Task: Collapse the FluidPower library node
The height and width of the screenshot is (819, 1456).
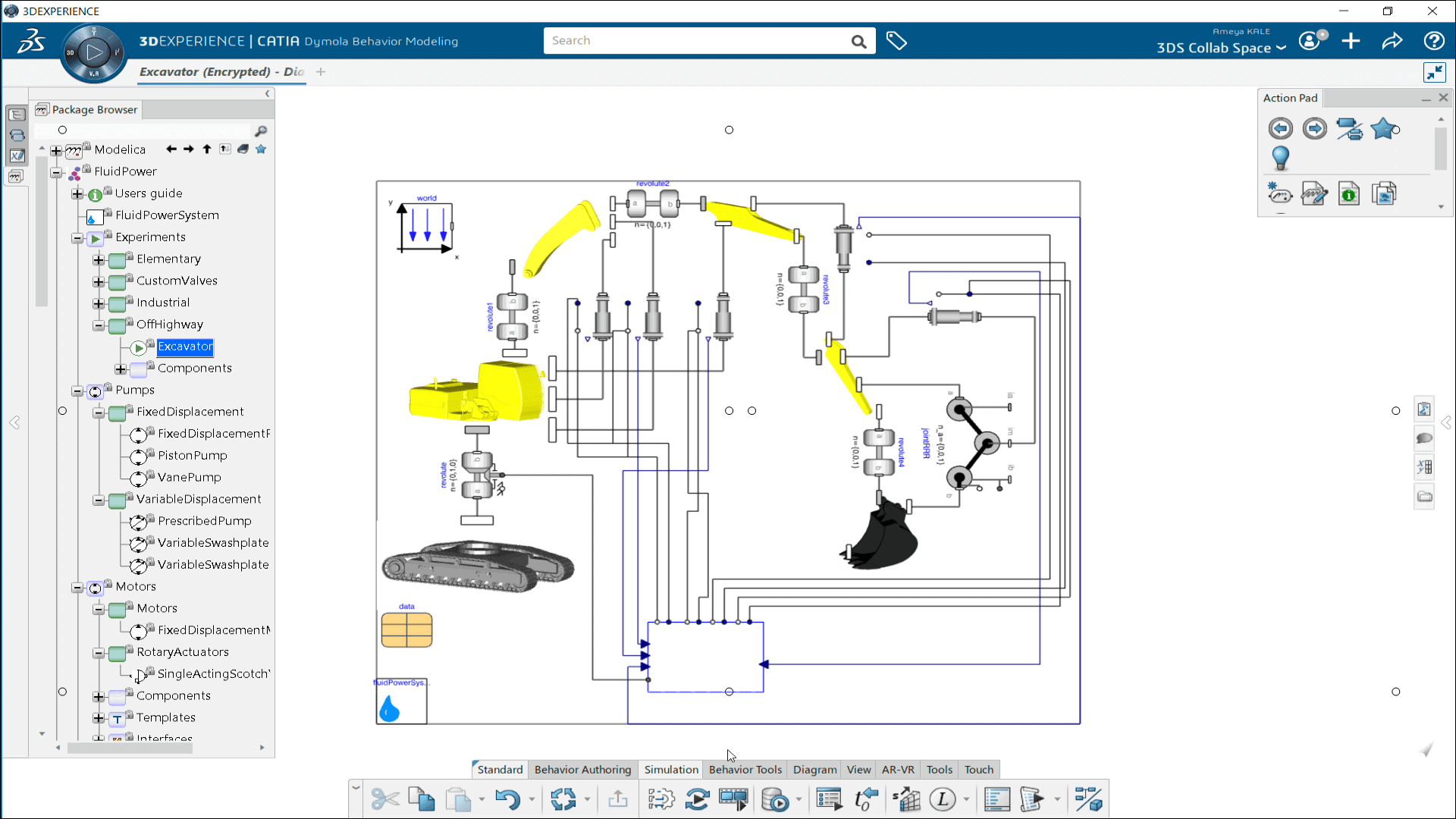Action: click(57, 171)
